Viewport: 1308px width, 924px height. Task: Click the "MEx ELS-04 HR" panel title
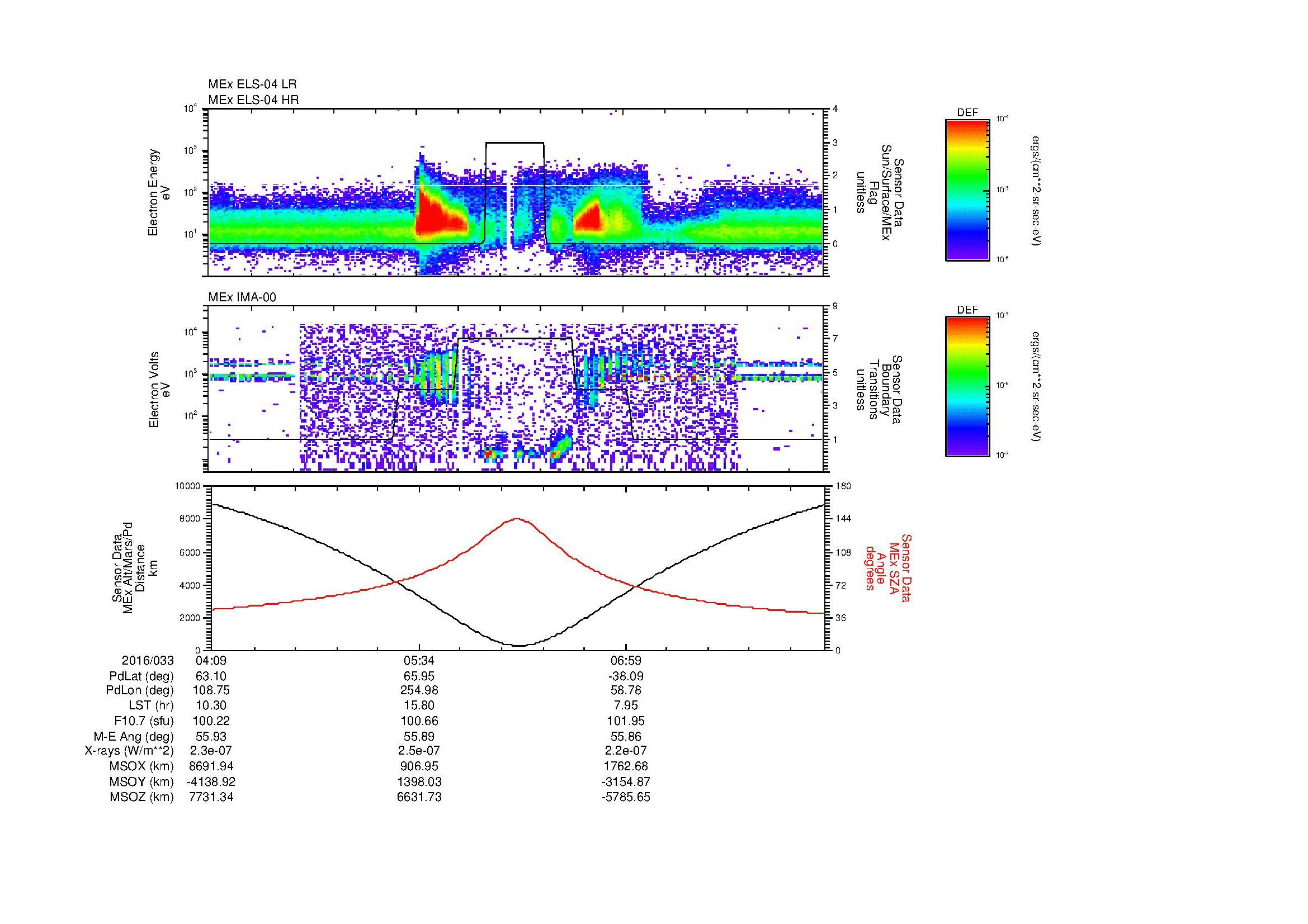[253, 99]
